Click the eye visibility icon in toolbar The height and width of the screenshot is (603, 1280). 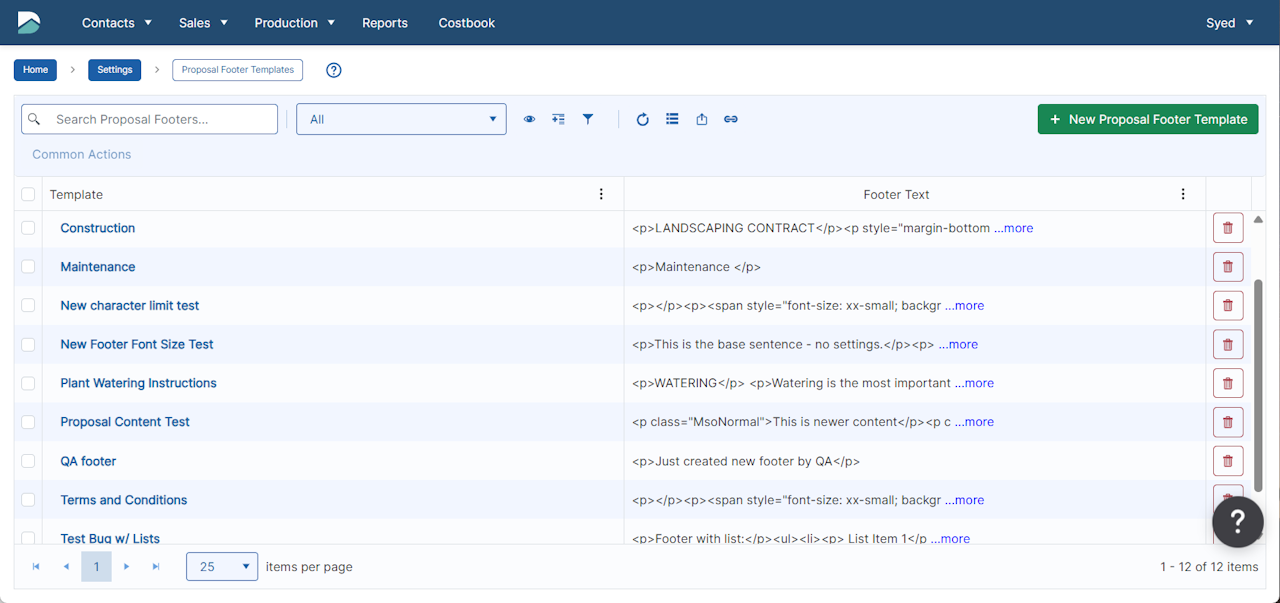[529, 119]
